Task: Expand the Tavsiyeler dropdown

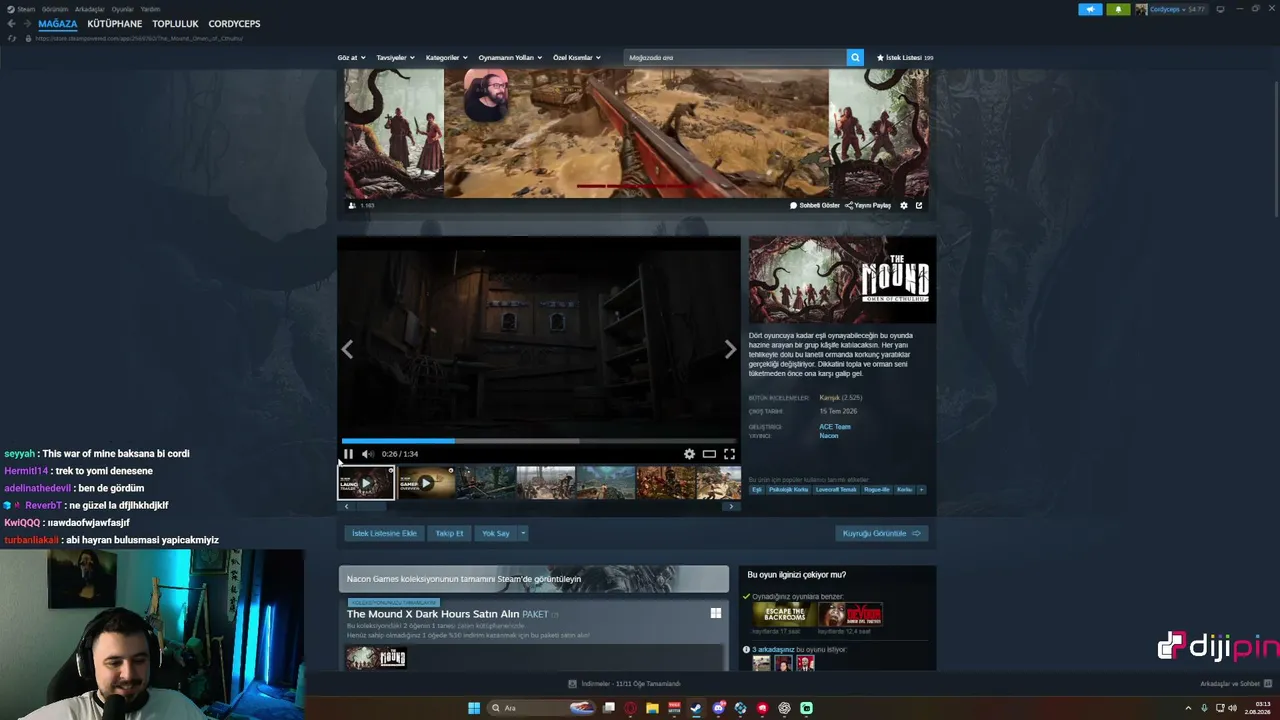Action: [395, 58]
